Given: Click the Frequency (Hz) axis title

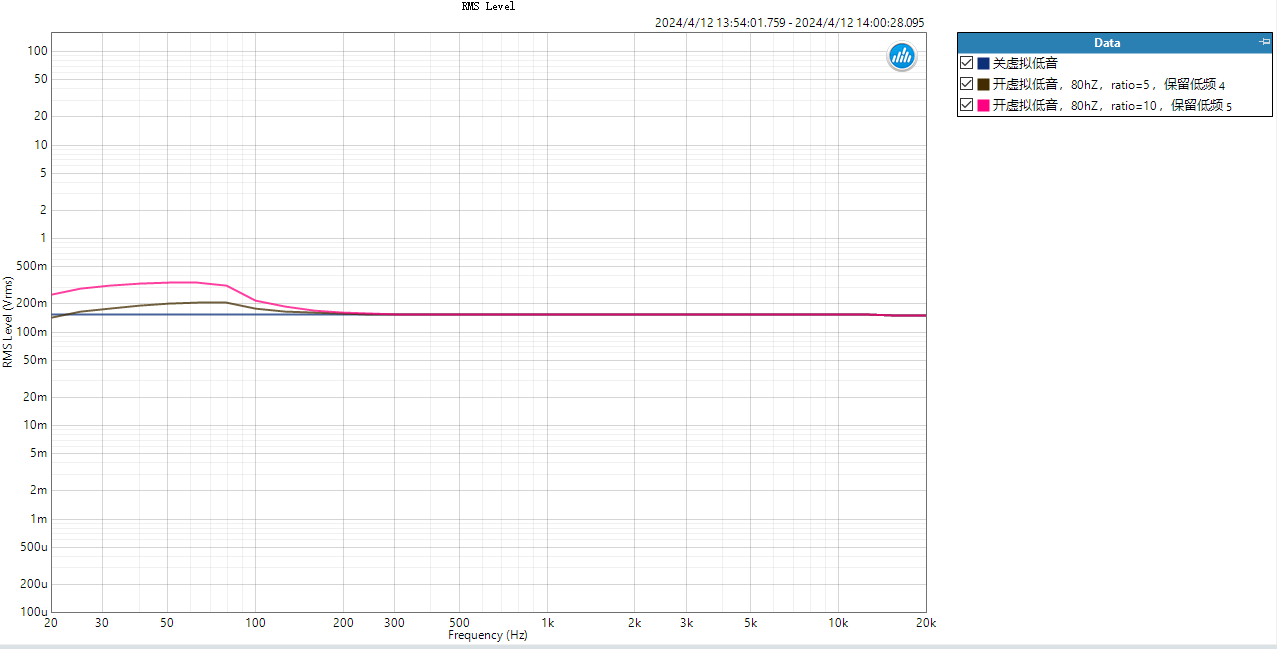Looking at the screenshot, I should [488, 635].
